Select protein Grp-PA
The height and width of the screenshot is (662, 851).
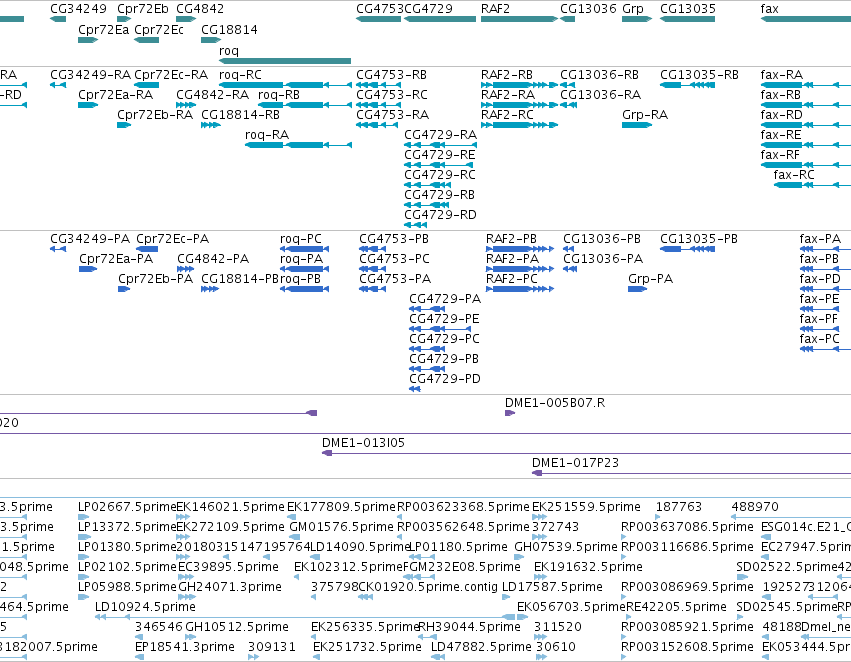pos(637,289)
